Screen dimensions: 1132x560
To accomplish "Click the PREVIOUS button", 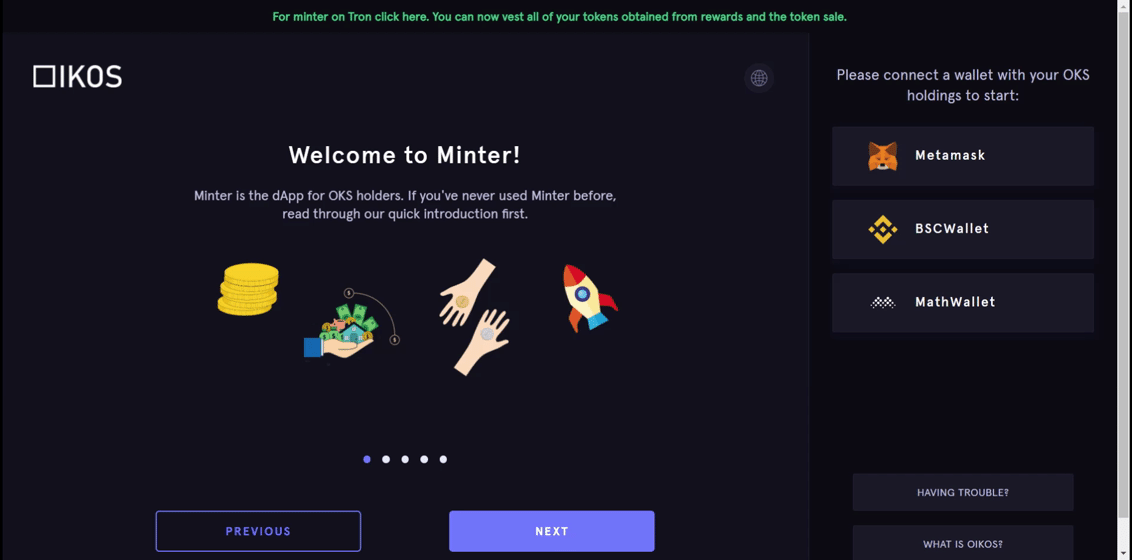I will pyautogui.click(x=258, y=531).
